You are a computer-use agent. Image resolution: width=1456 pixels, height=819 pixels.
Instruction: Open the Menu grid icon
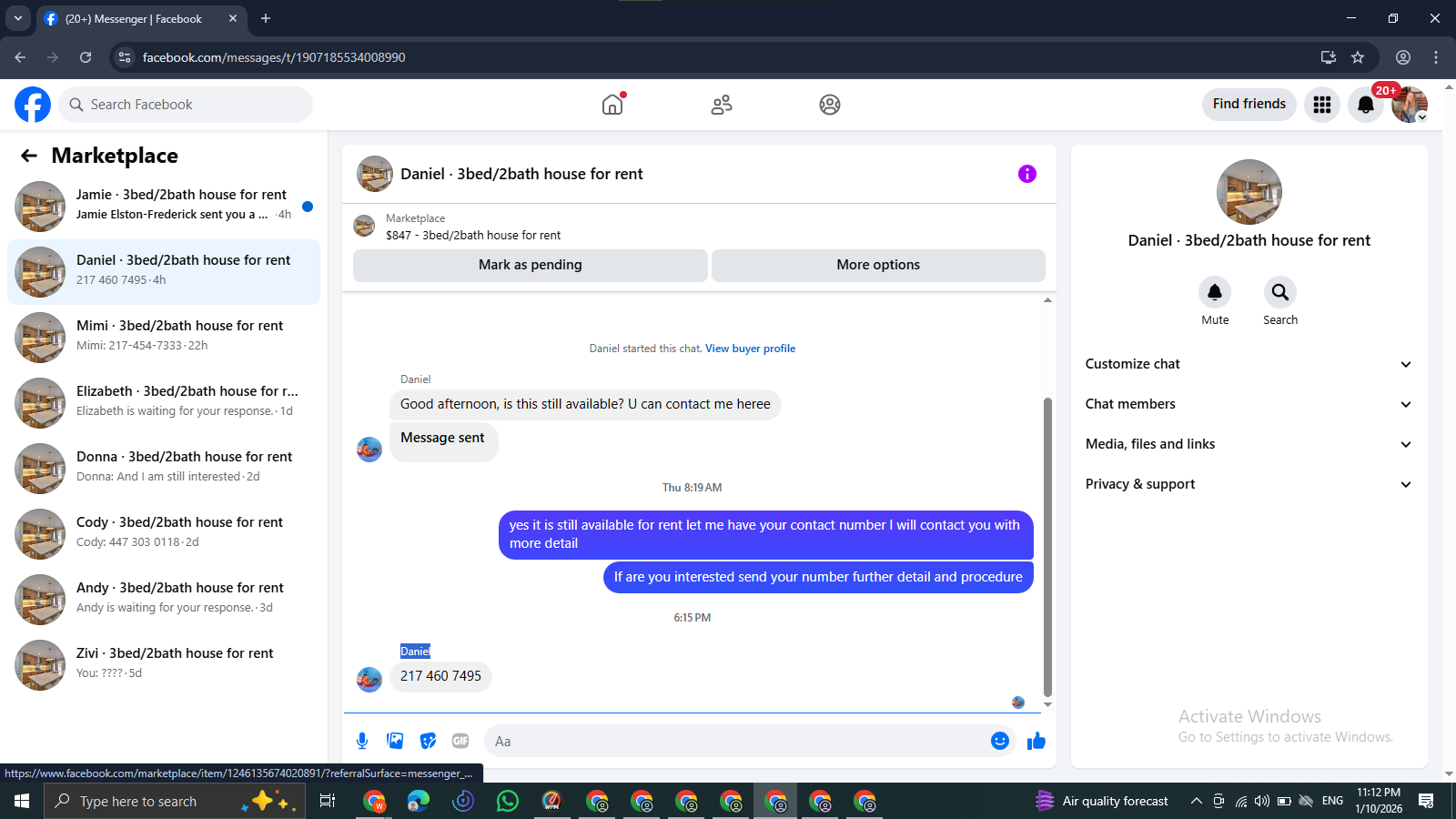1322,105
